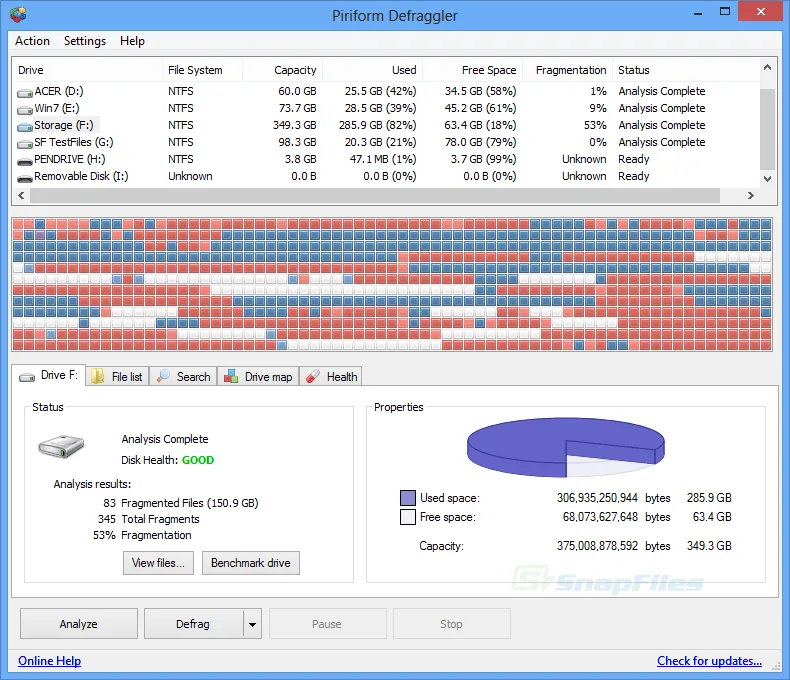Click the drive list vertical scrollbar thumb
Image resolution: width=790 pixels, height=680 pixels.
tap(767, 129)
